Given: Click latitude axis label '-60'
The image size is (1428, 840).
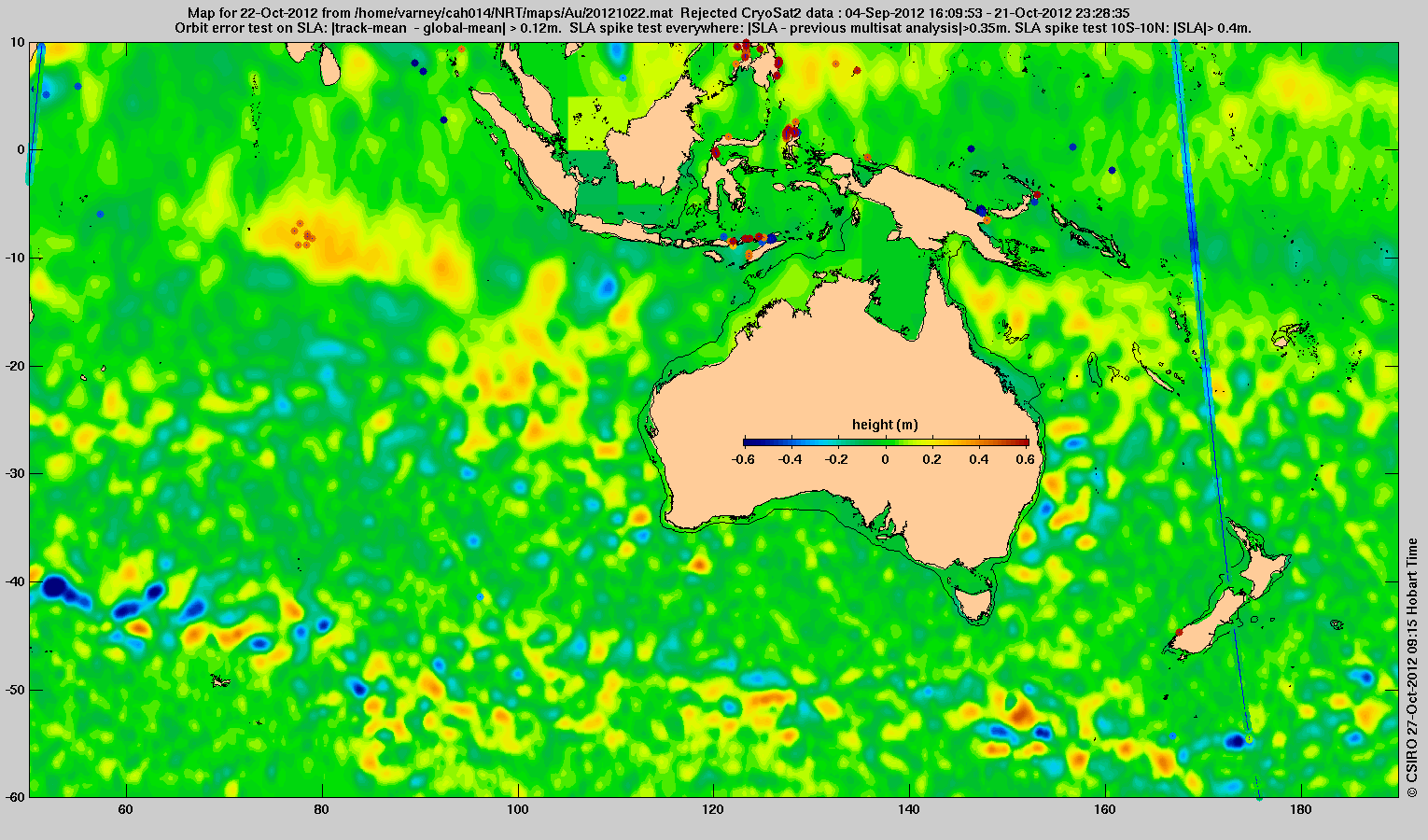Looking at the screenshot, I should coord(15,797).
